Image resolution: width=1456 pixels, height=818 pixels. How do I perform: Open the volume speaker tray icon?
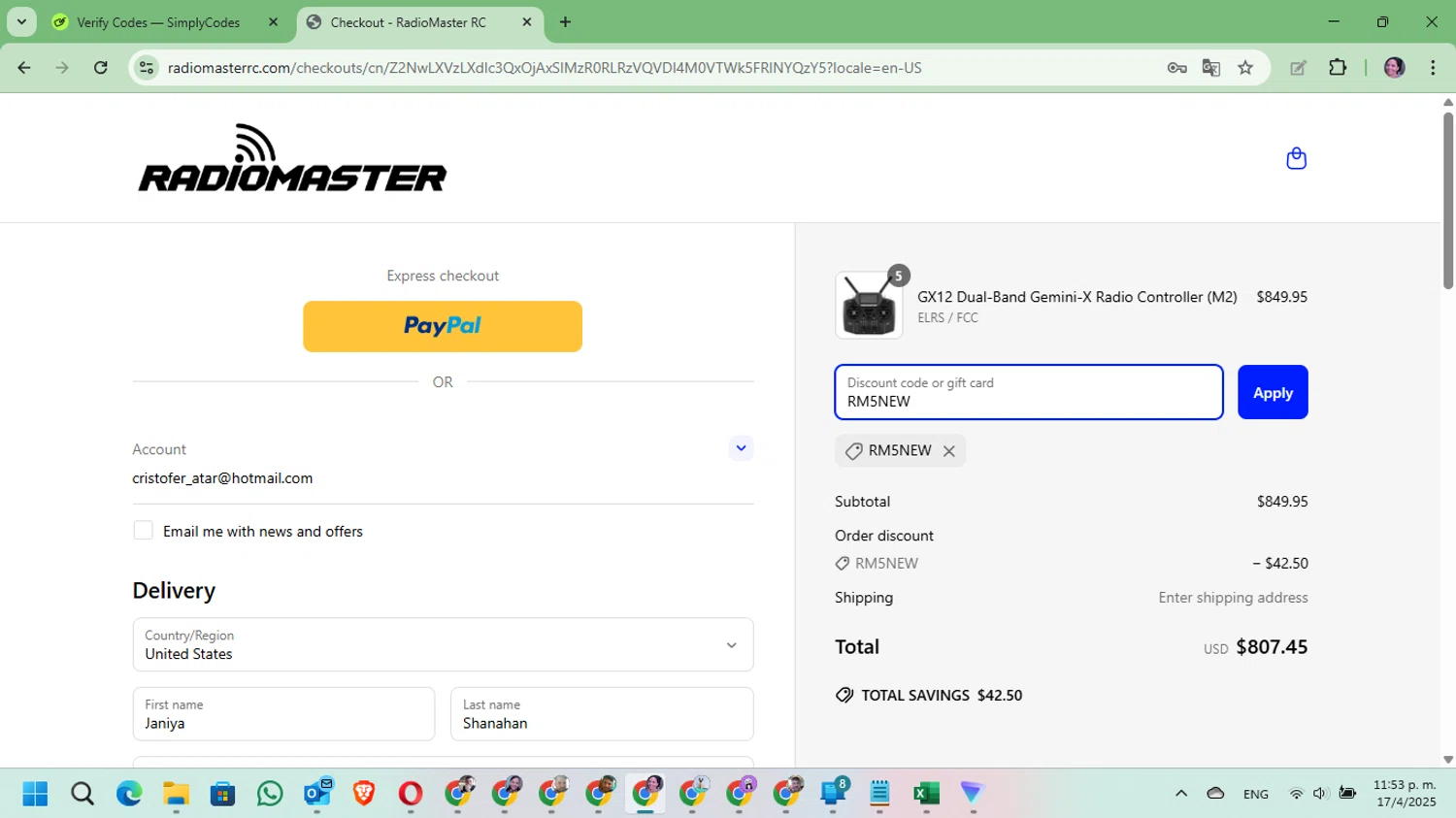(1320, 794)
